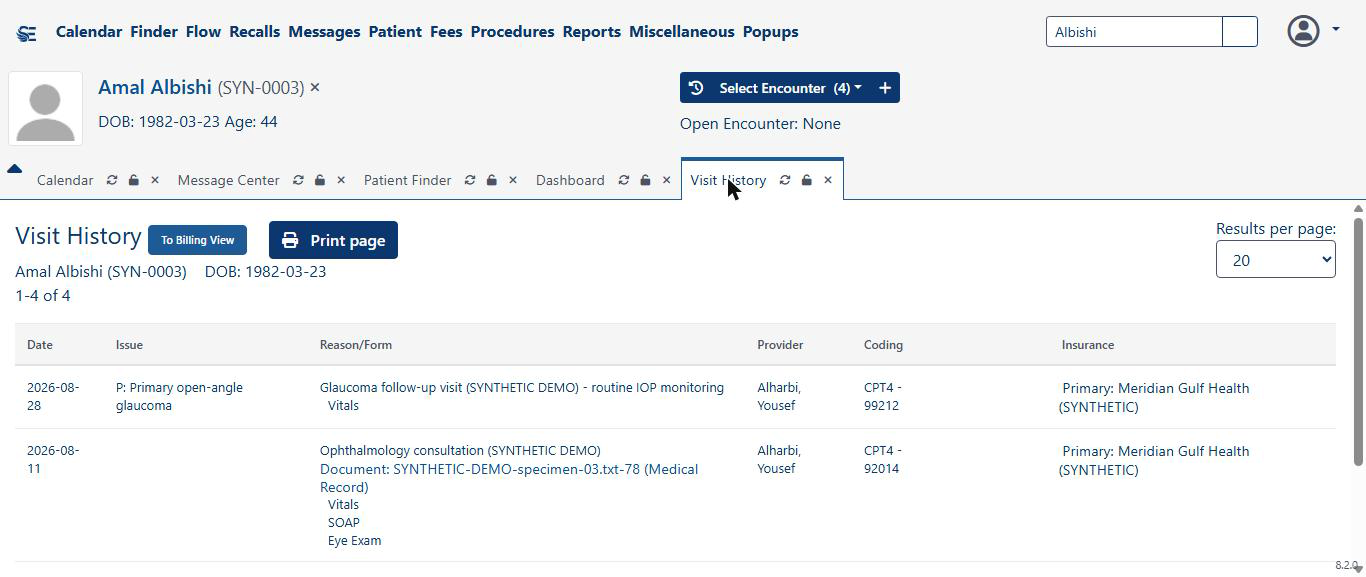Open the Glaucoma follow-up visit encounter link
This screenshot has width=1366, height=577.
(x=522, y=388)
